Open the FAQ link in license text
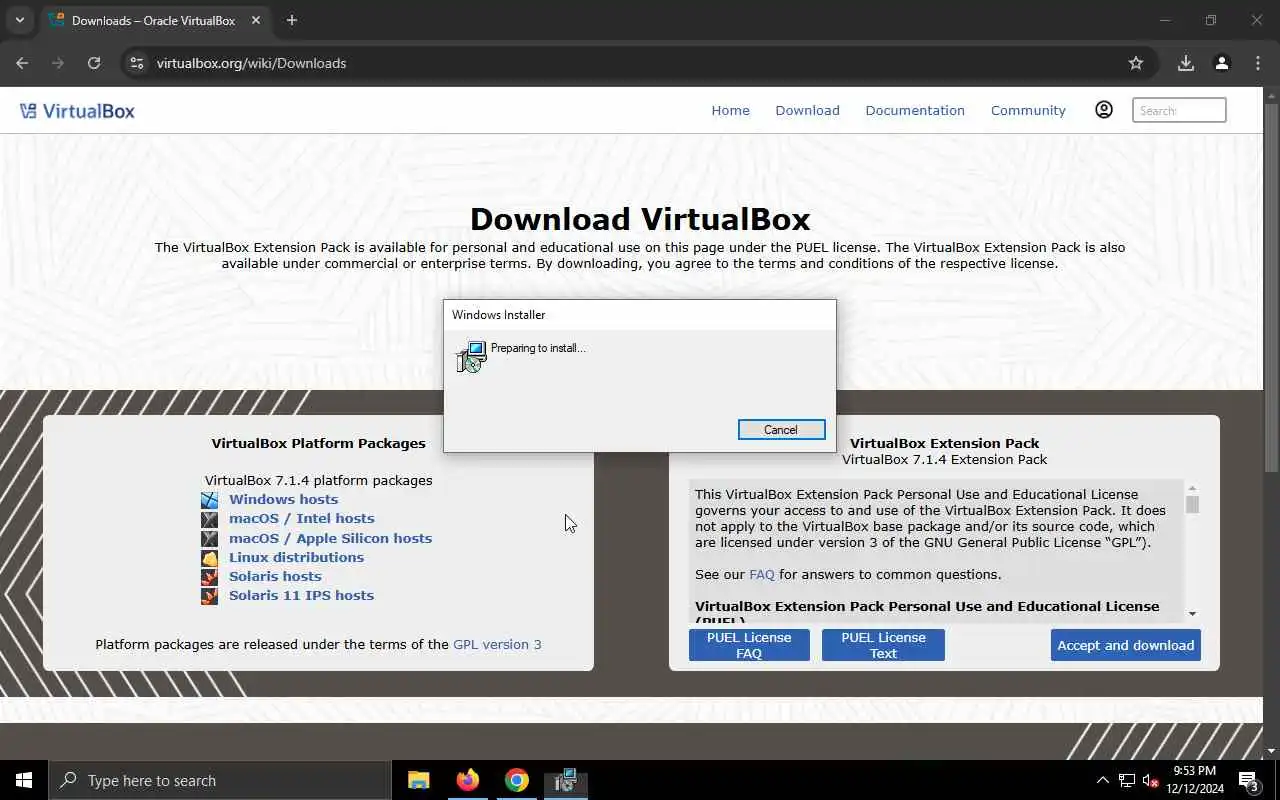 [x=761, y=575]
